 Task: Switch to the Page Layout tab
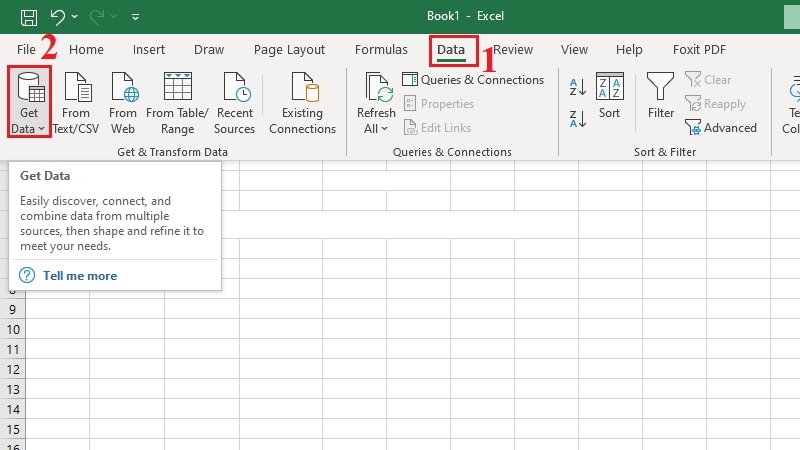point(289,49)
